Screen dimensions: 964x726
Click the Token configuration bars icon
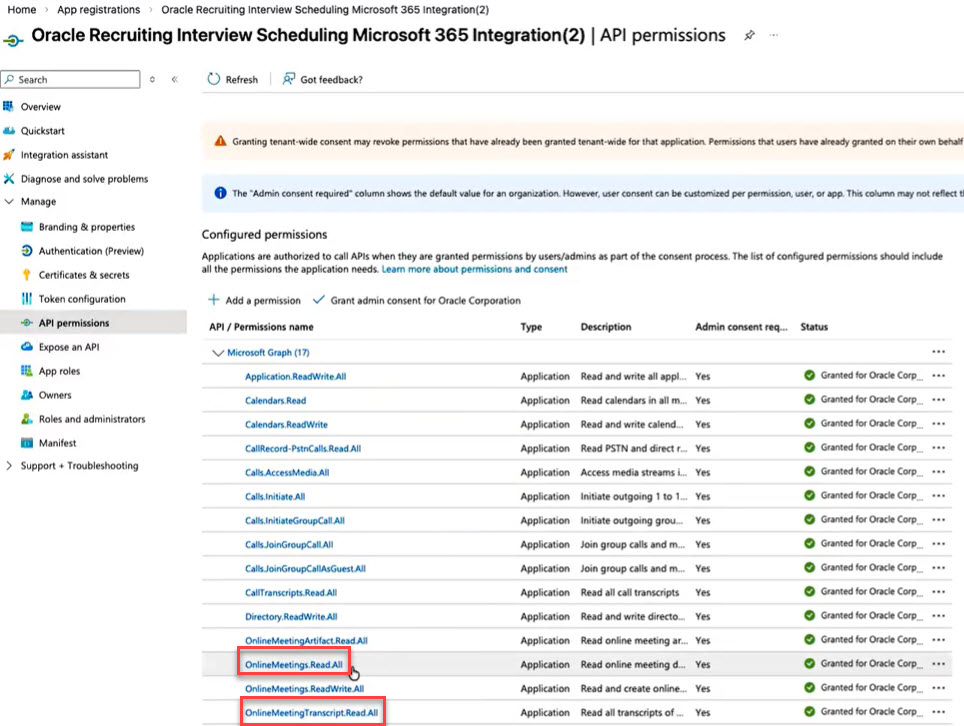[x=26, y=299]
